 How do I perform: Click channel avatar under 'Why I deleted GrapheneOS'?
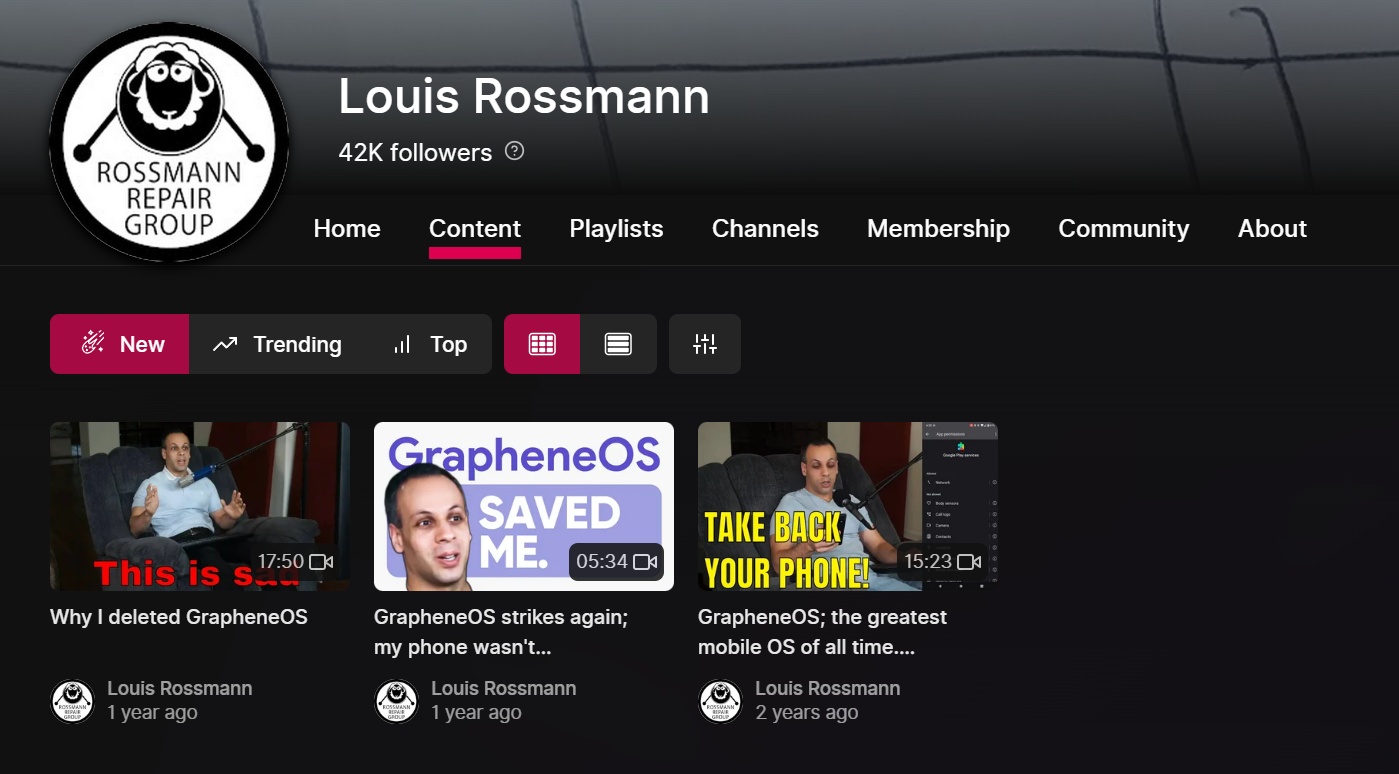coord(72,701)
